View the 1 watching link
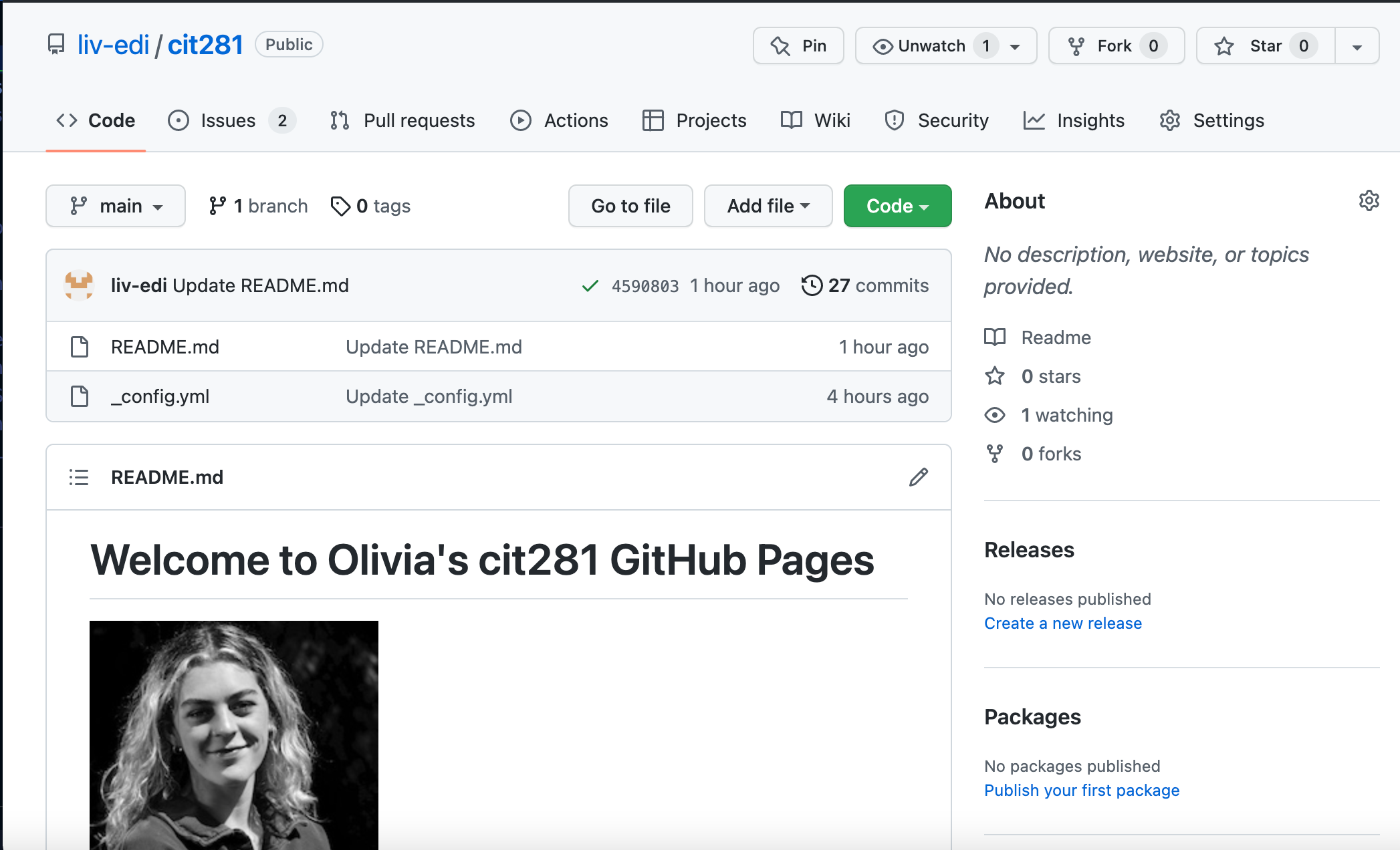 pyautogui.click(x=1067, y=415)
